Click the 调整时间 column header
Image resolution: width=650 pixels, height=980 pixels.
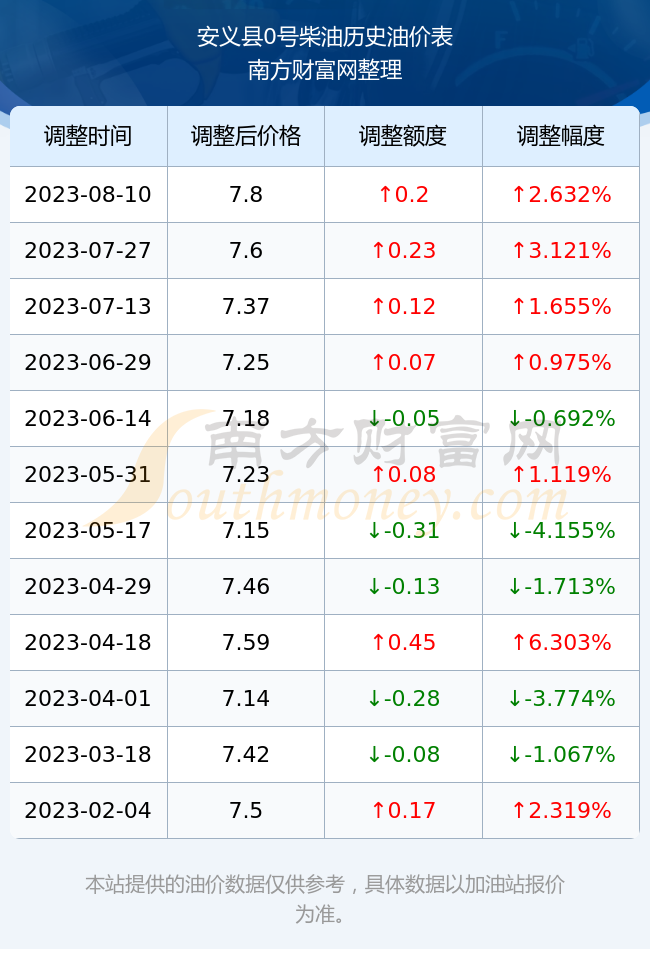(x=88, y=136)
